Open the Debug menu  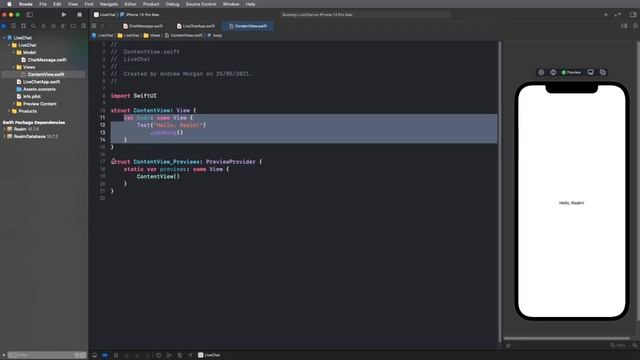[x=172, y=4]
